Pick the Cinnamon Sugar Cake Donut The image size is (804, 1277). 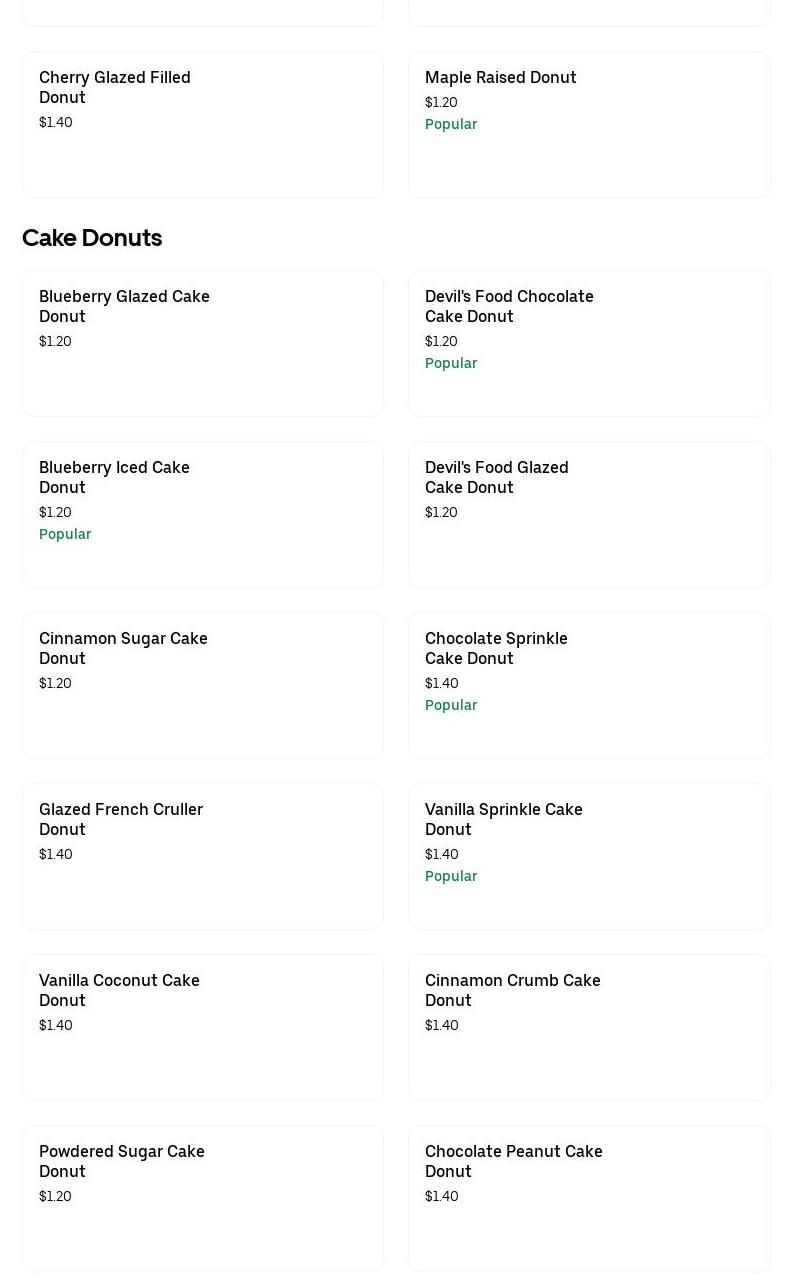tap(123, 648)
